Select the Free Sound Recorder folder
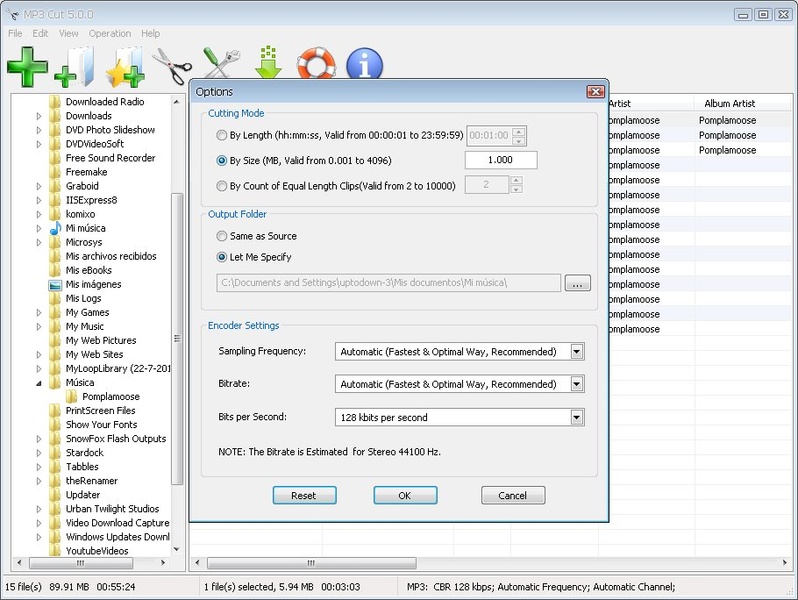The image size is (798, 600). [110, 158]
